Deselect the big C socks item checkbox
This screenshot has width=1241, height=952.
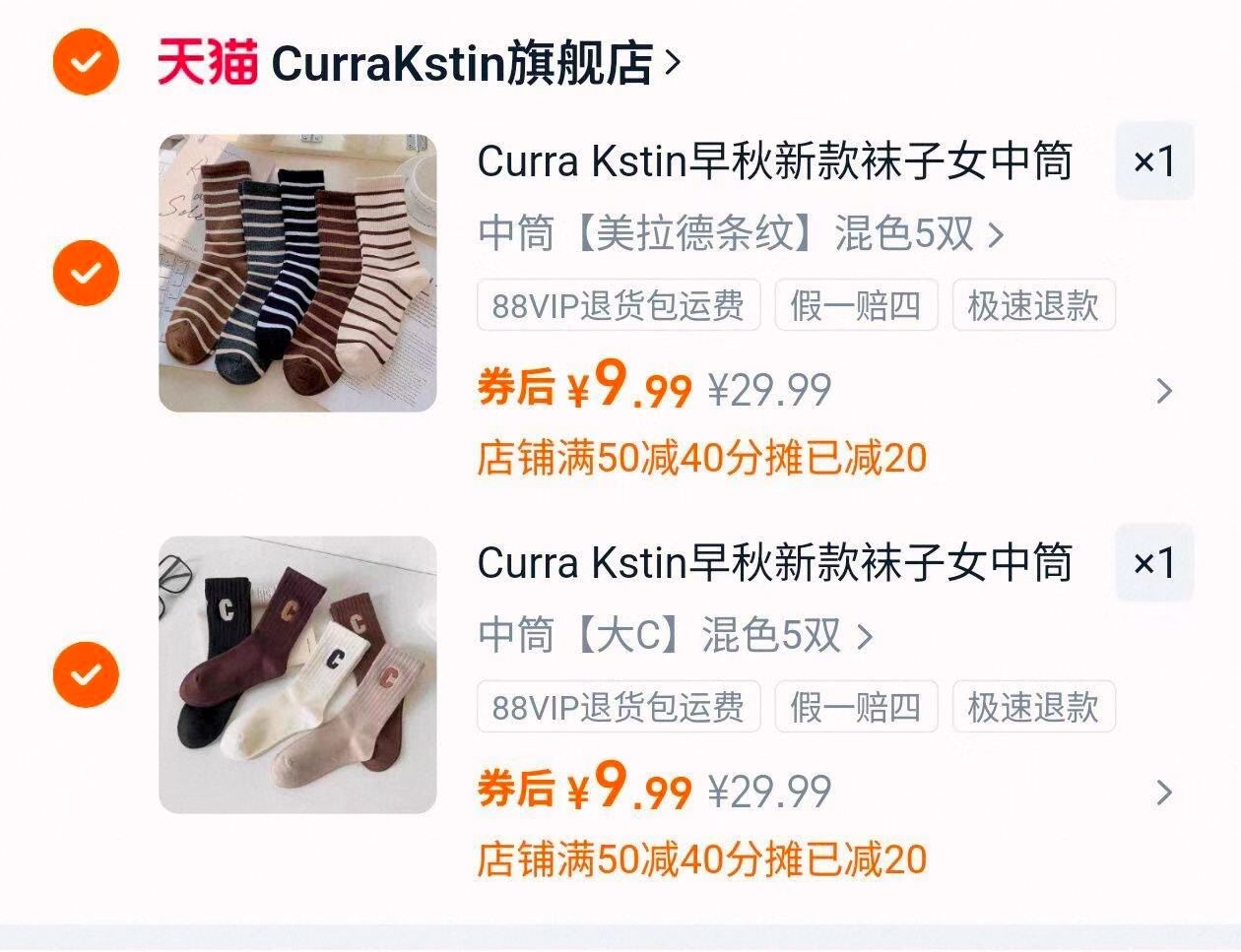coord(86,674)
